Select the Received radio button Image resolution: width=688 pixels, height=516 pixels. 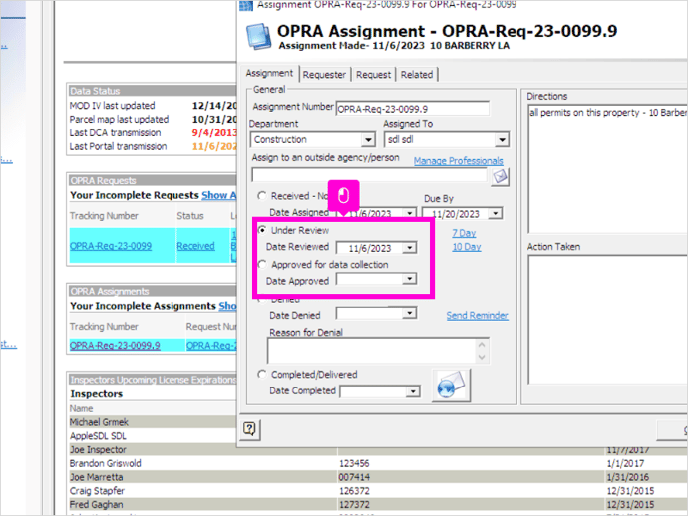(262, 196)
